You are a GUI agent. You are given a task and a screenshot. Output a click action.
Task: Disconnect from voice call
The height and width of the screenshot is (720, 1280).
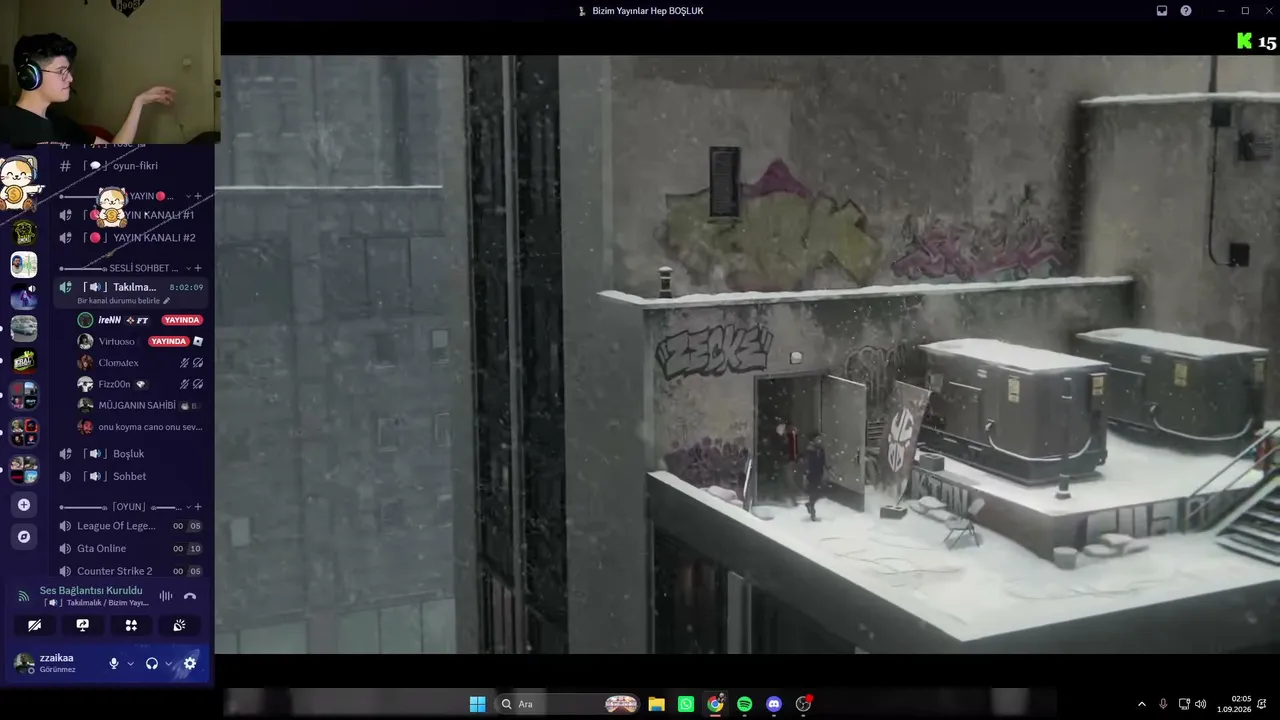click(190, 596)
